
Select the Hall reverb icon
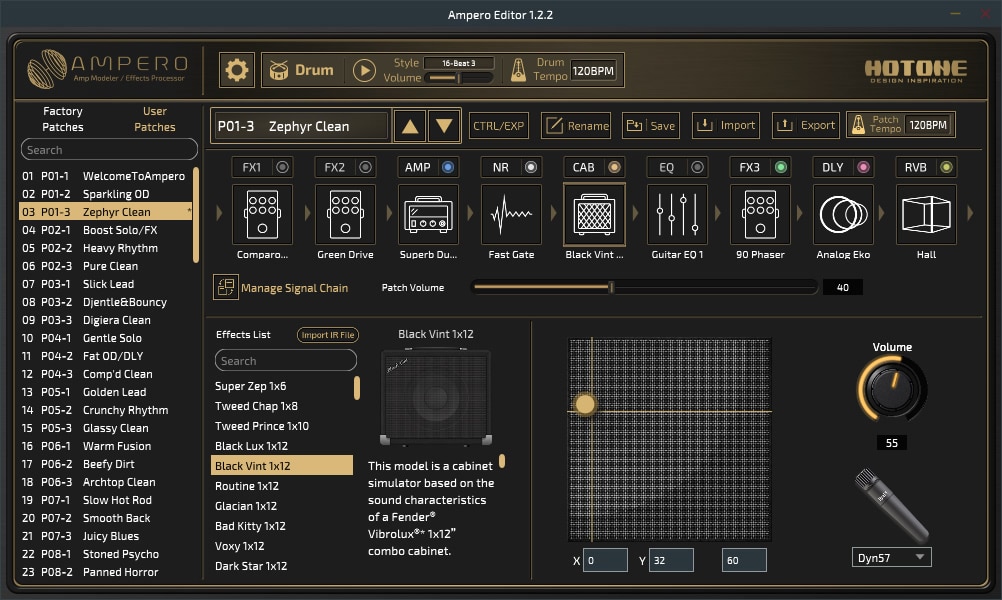pyautogui.click(x=927, y=215)
